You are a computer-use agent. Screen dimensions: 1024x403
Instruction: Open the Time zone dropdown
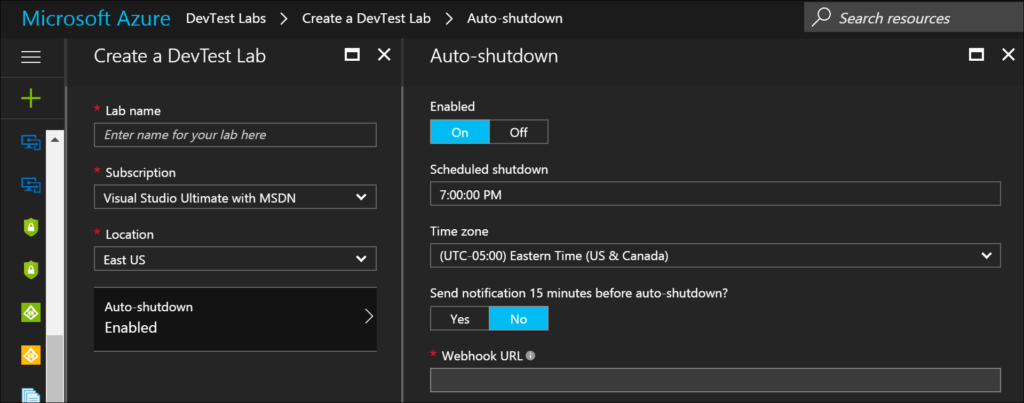click(715, 255)
